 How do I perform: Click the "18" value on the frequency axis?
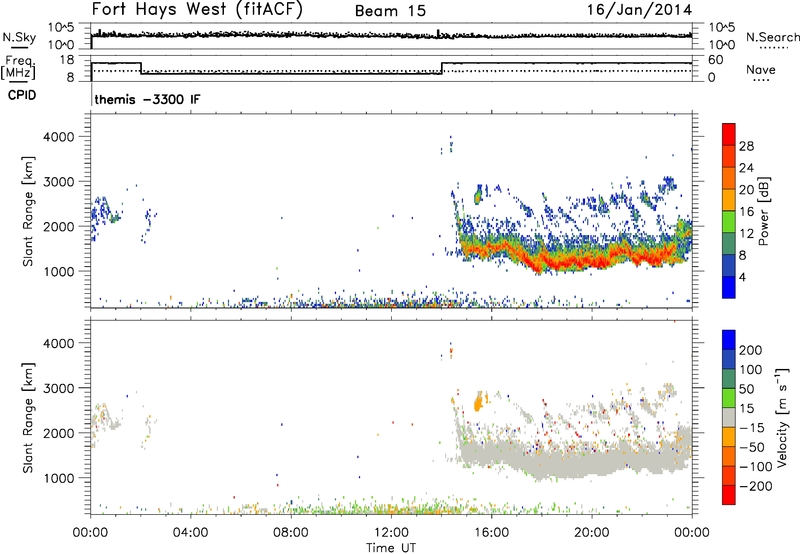(66, 60)
